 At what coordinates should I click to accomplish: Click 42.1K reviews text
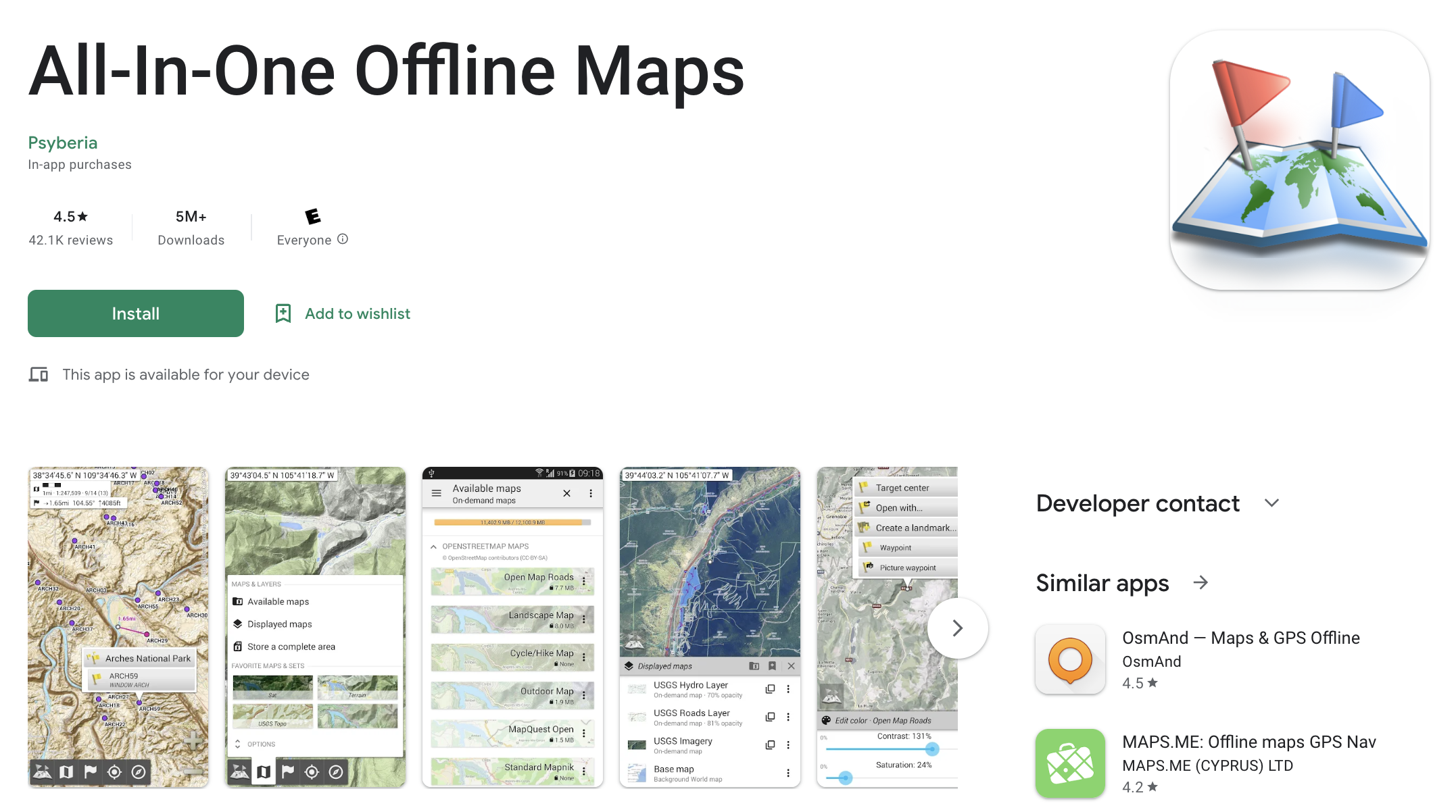[x=71, y=240]
